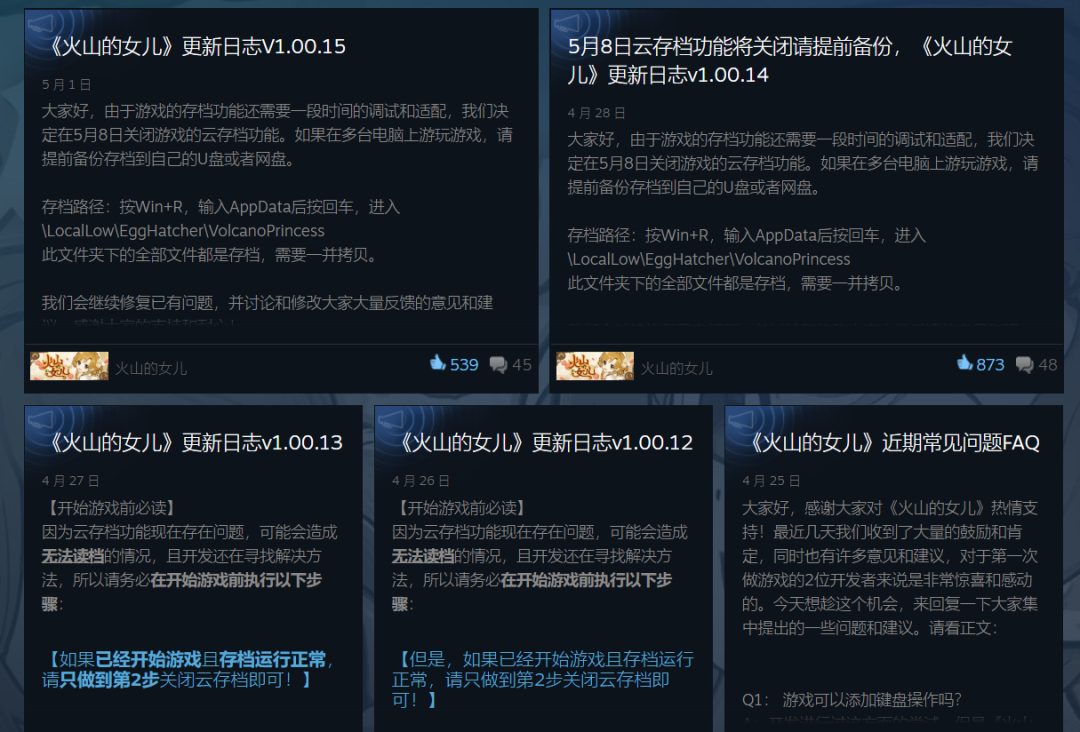Open the 《火山的女儿》近期常见问题FAQ title
Image resolution: width=1080 pixels, height=732 pixels.
[891, 442]
